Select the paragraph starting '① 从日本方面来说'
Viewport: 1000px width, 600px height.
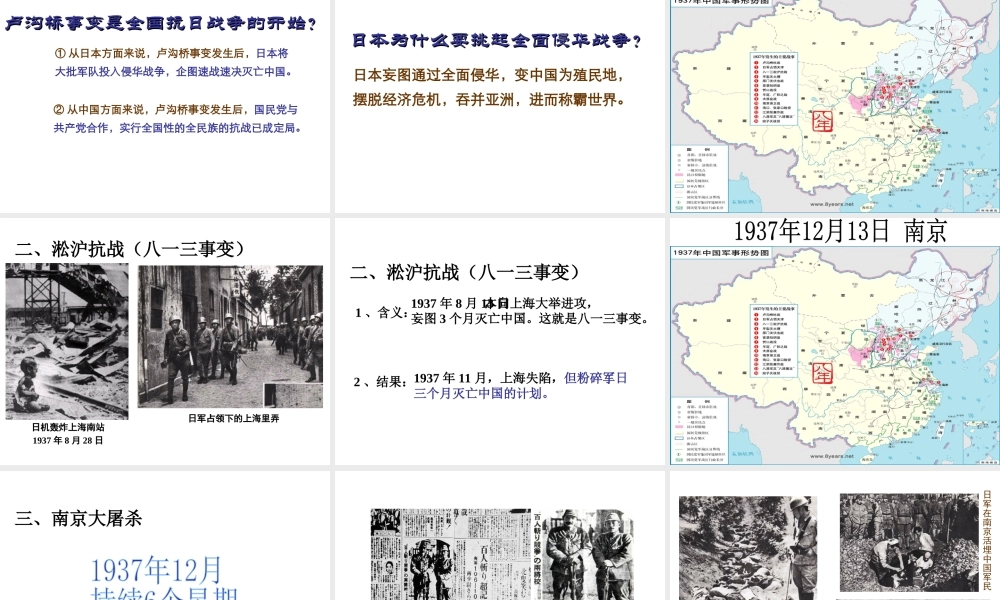[173, 62]
